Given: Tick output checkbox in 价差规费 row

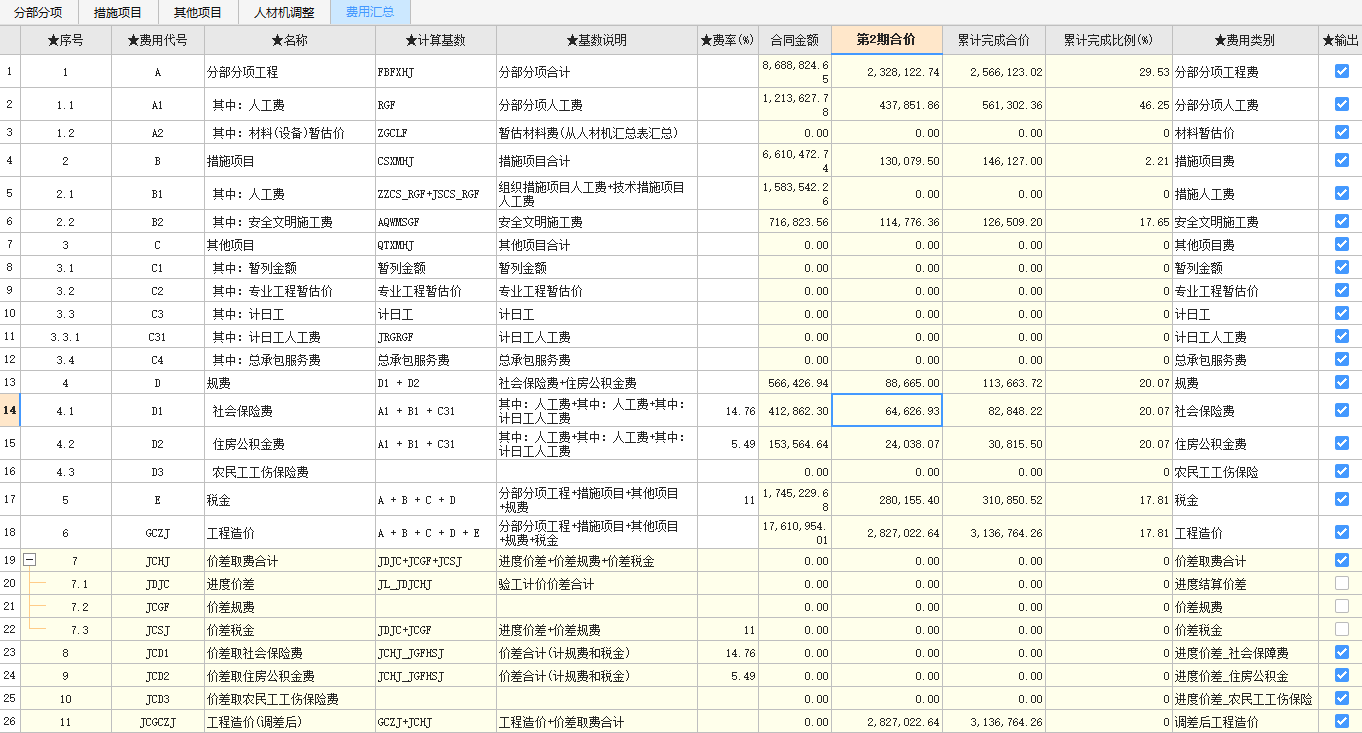Looking at the screenshot, I should click(1341, 607).
